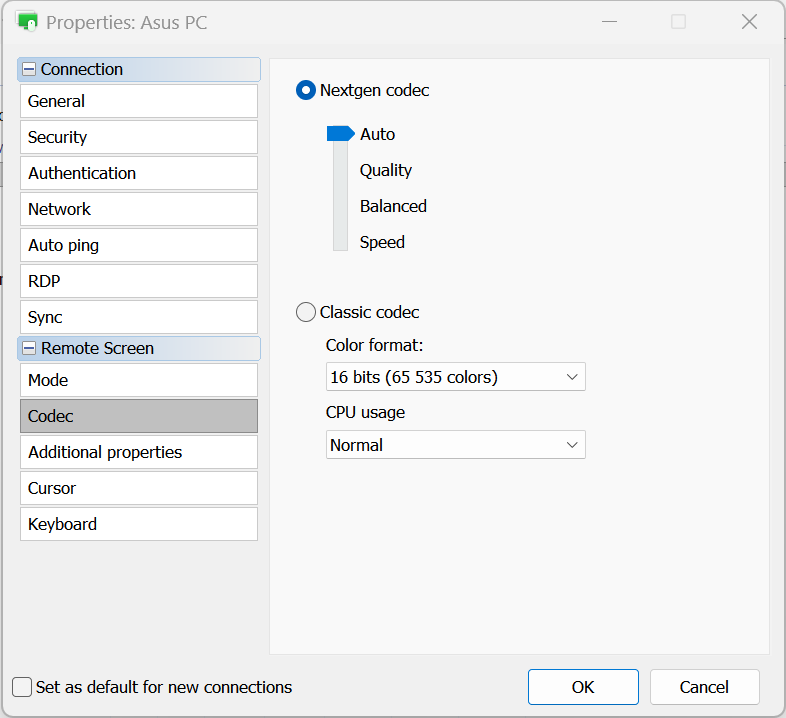Switch to the RDP page

click(139, 281)
